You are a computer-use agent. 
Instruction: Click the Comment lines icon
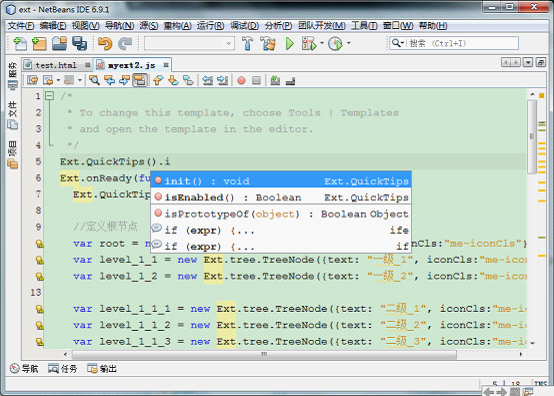point(275,81)
